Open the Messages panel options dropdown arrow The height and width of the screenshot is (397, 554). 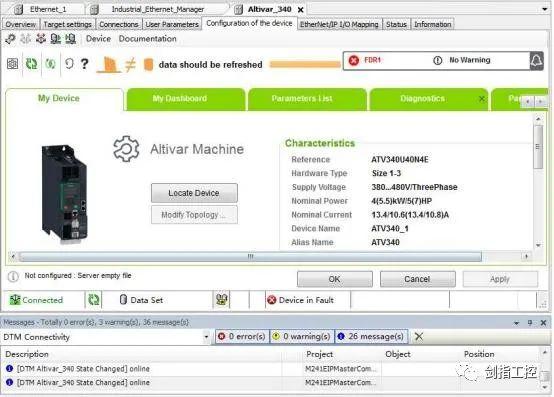point(517,323)
